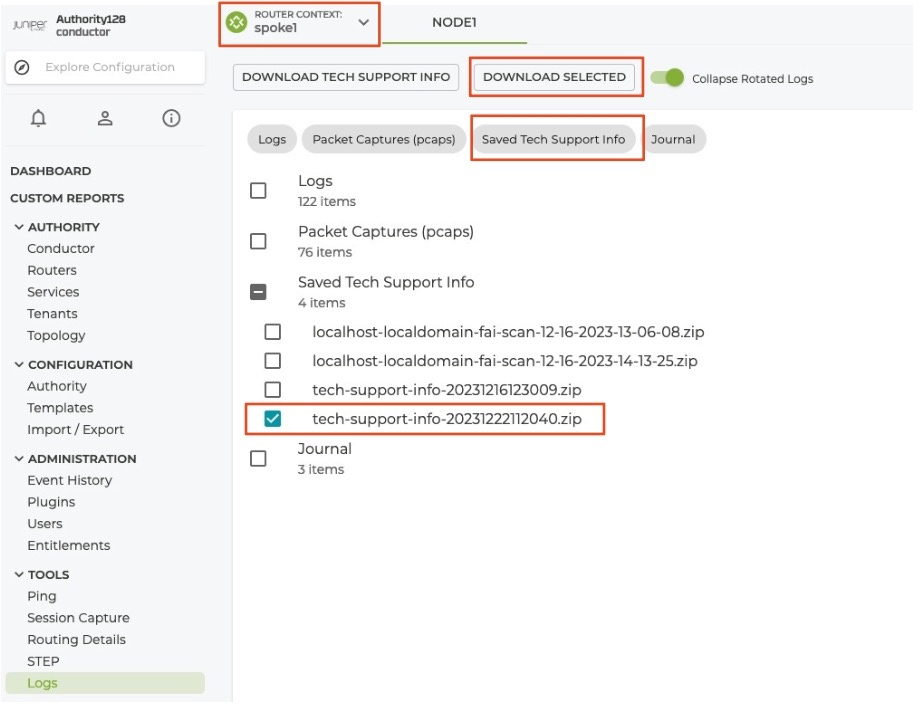The height and width of the screenshot is (709, 918).
Task: Select the Saved Tech Support Info filter tab
Action: coord(556,139)
